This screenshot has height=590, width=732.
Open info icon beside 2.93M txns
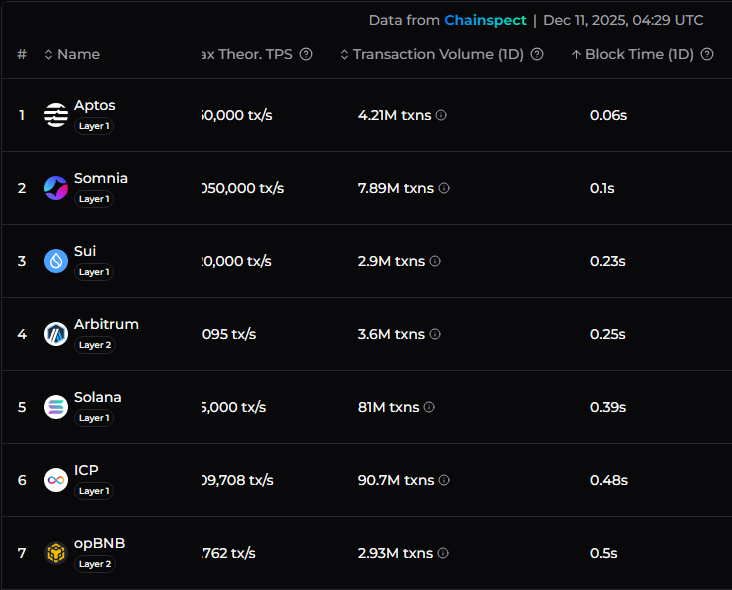tap(443, 553)
